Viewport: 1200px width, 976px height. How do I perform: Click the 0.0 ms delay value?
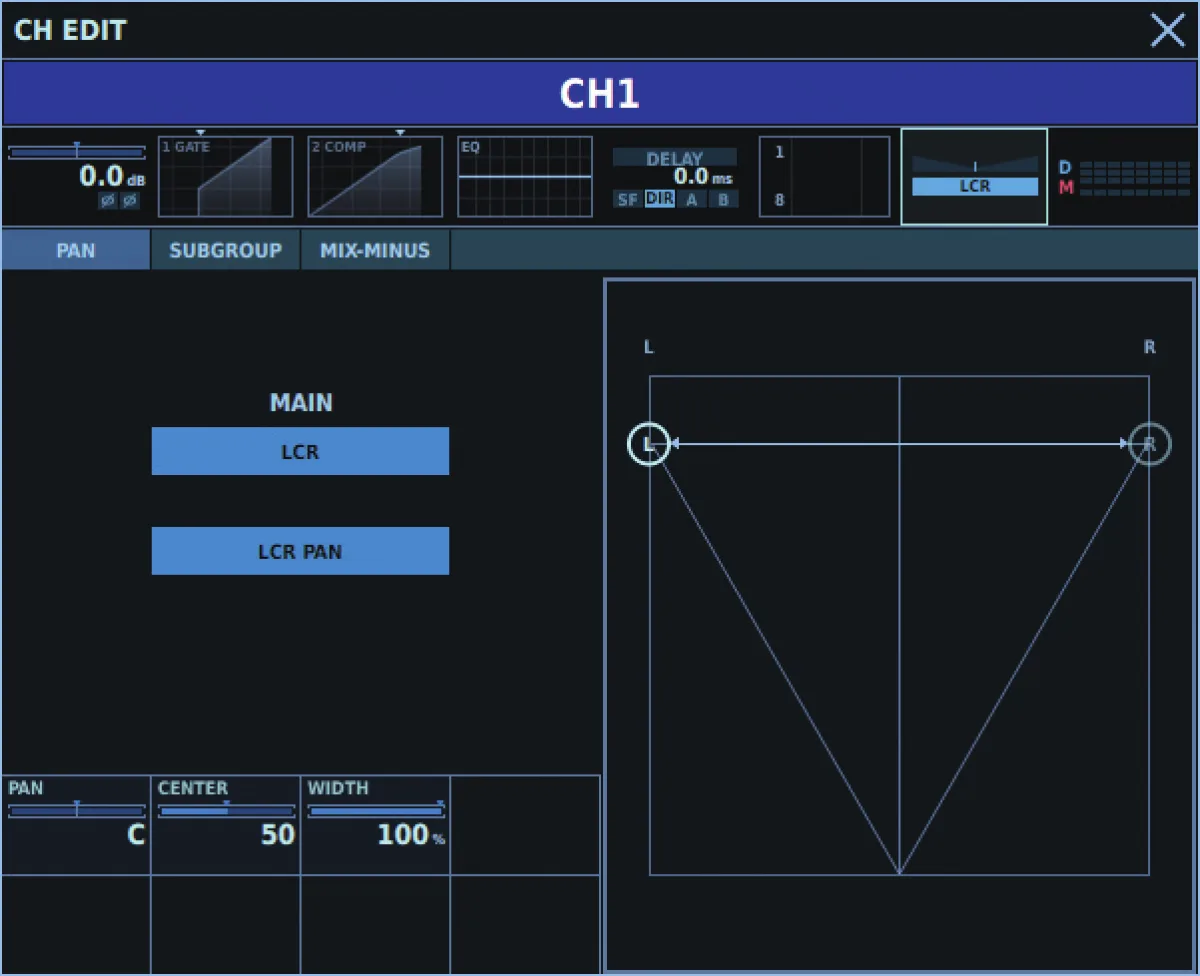point(702,177)
